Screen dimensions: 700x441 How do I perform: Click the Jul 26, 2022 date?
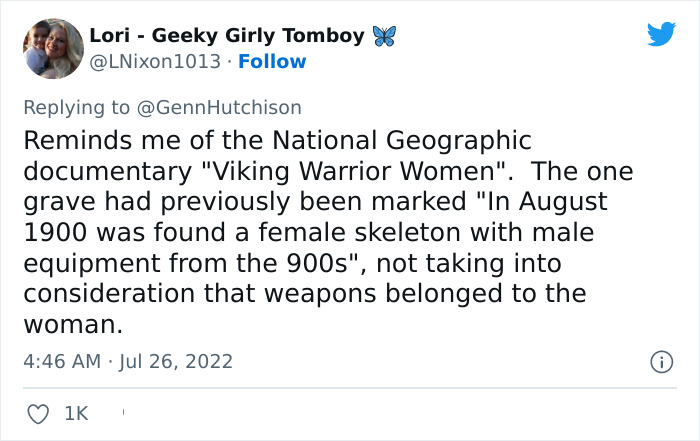(x=177, y=361)
